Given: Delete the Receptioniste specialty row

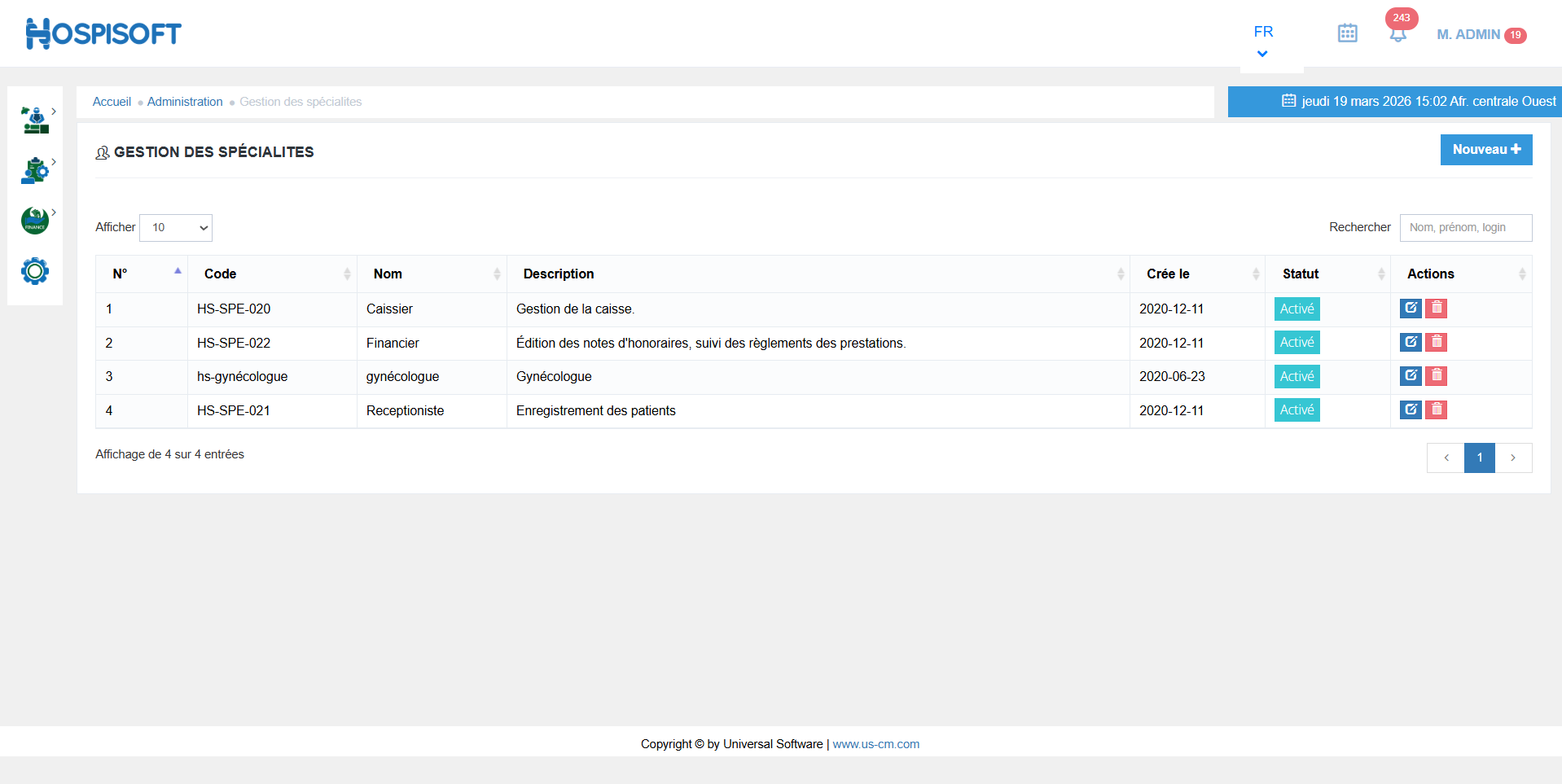Looking at the screenshot, I should (1437, 410).
